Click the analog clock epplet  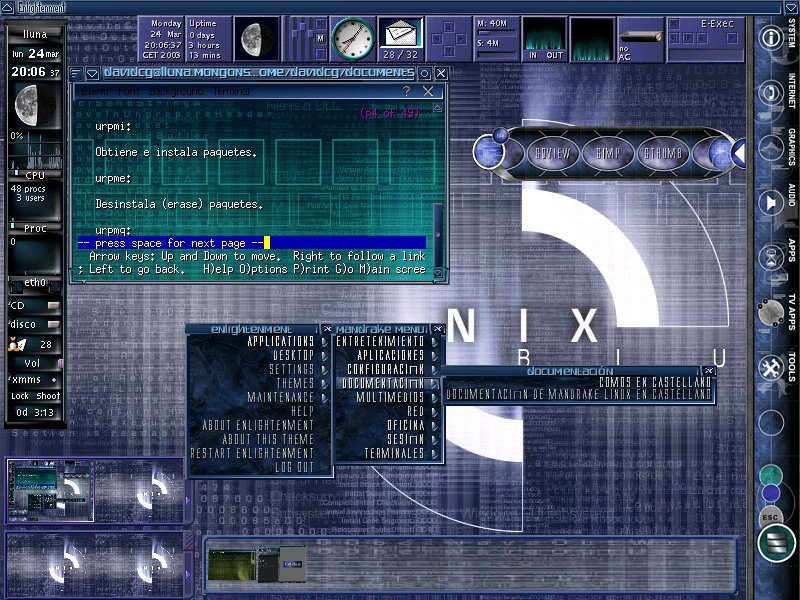click(353, 39)
